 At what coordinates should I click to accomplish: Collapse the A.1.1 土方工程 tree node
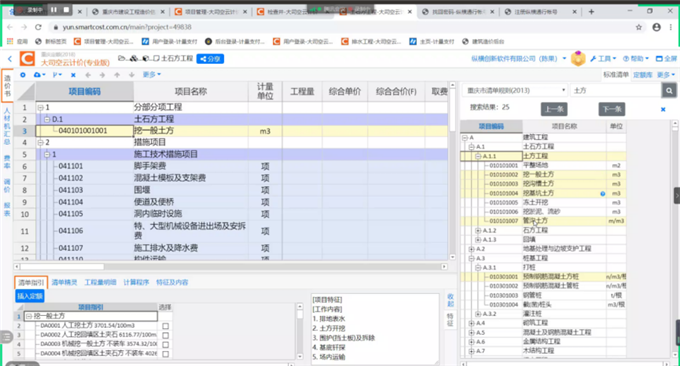478,156
